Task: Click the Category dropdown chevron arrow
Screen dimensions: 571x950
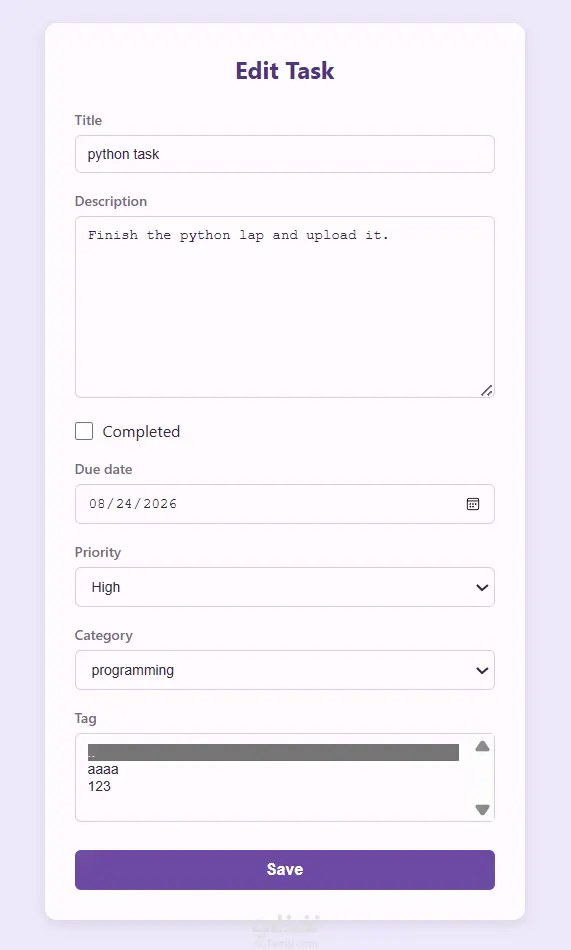Action: [x=482, y=670]
